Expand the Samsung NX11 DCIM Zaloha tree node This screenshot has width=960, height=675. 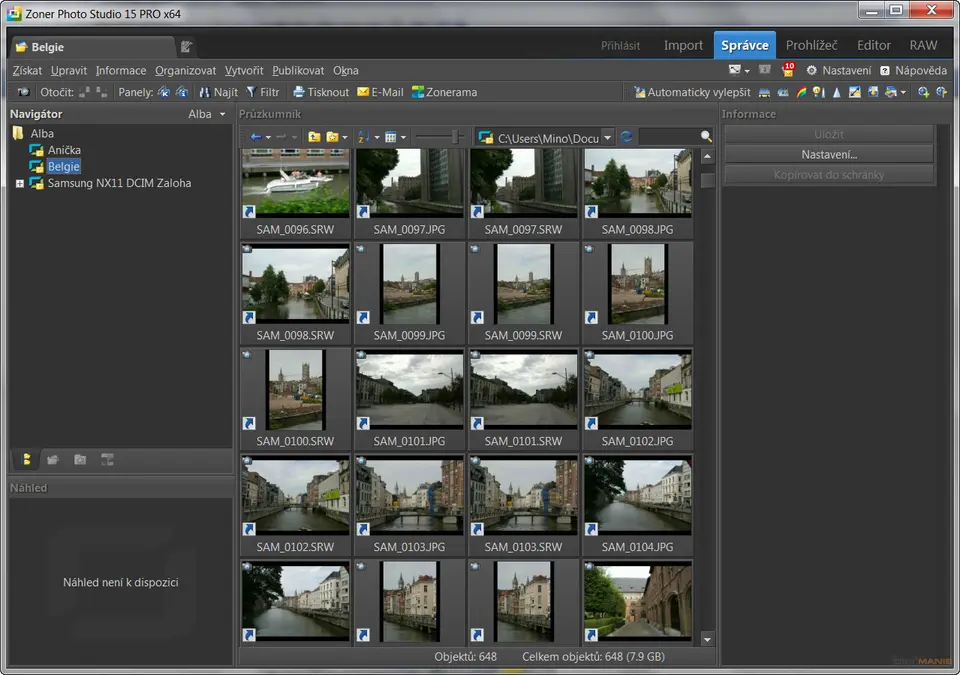20,183
